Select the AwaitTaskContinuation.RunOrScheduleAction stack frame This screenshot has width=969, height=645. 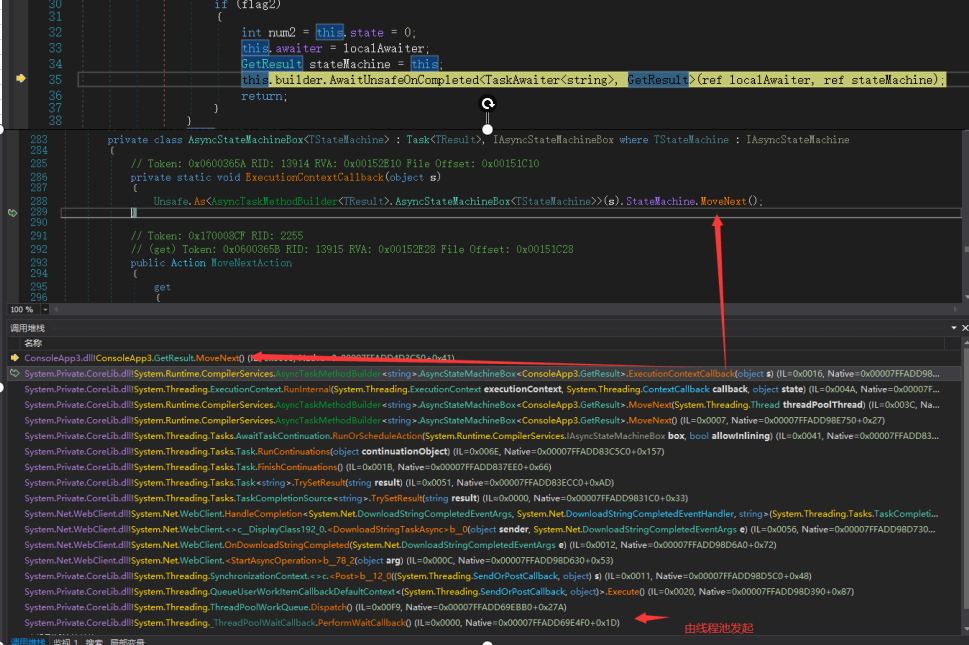(x=482, y=436)
